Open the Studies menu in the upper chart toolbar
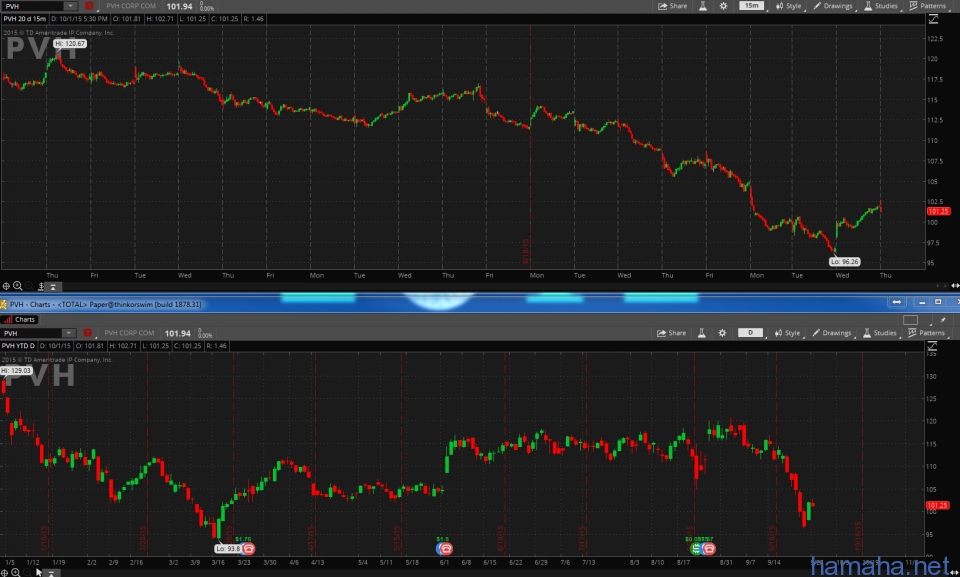 (881, 6)
